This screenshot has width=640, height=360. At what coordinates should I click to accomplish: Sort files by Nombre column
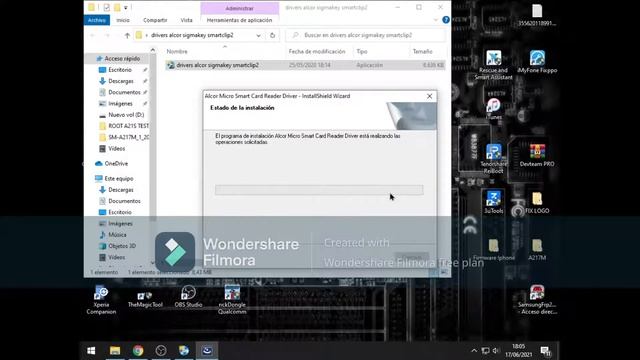click(177, 51)
